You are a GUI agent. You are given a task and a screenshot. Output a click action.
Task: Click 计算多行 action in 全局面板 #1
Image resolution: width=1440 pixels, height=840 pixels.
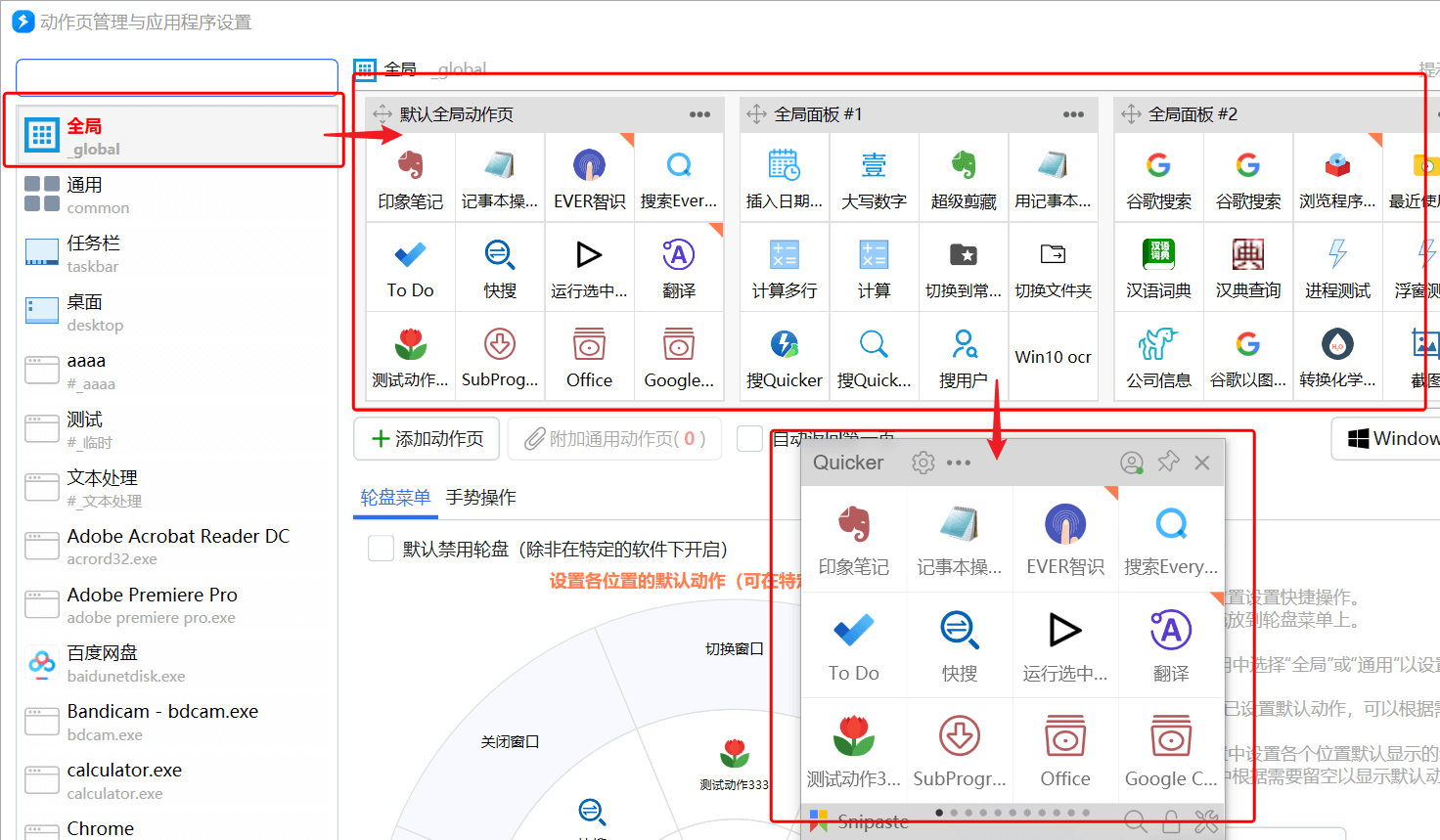click(785, 268)
